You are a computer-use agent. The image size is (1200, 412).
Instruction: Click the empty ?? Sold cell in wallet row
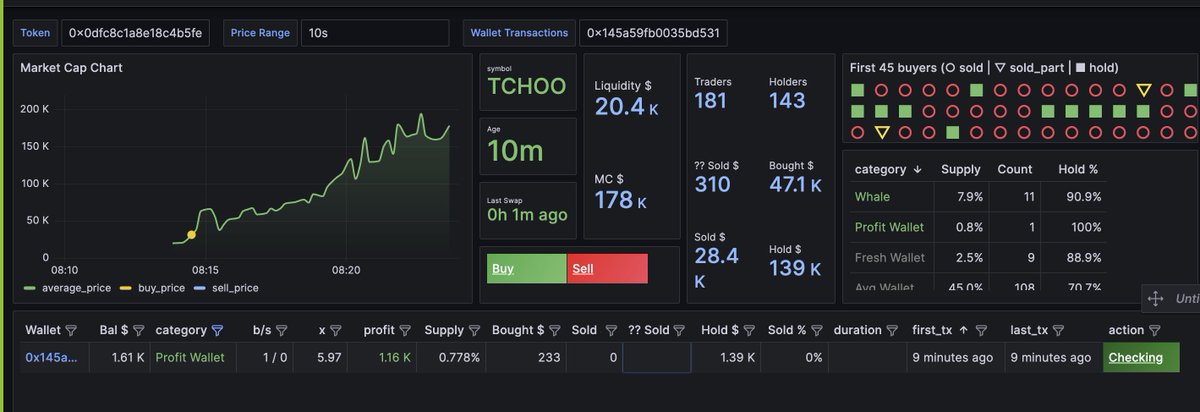656,357
